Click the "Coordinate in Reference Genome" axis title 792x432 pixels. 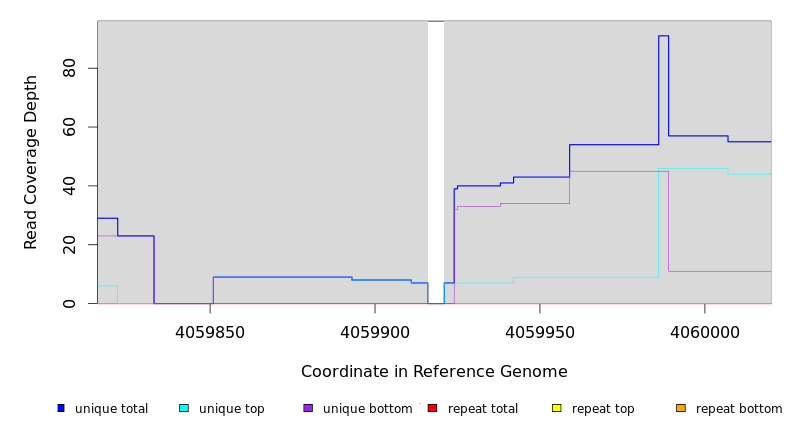point(434,372)
